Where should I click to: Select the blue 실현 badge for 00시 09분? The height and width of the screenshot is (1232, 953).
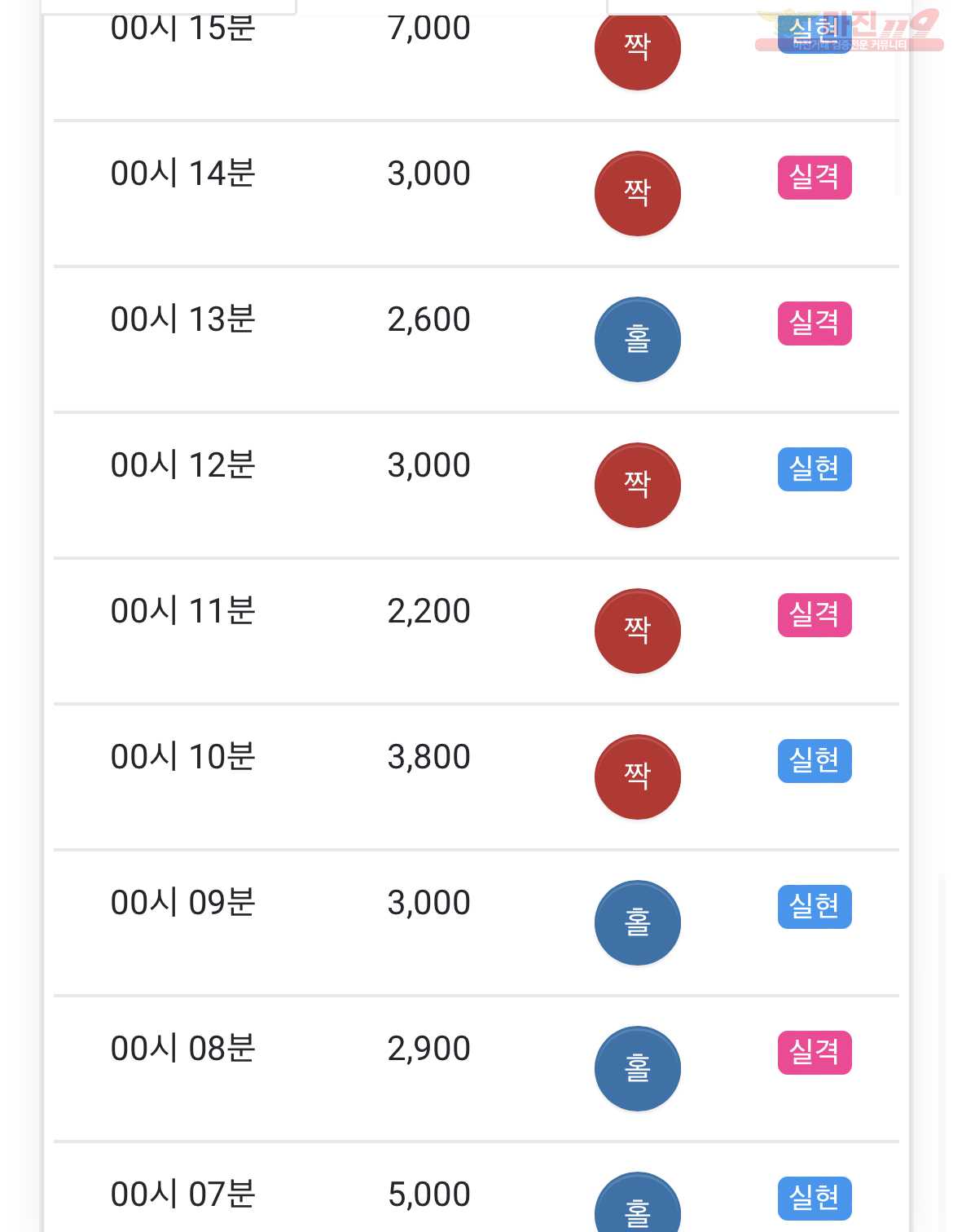coord(815,907)
